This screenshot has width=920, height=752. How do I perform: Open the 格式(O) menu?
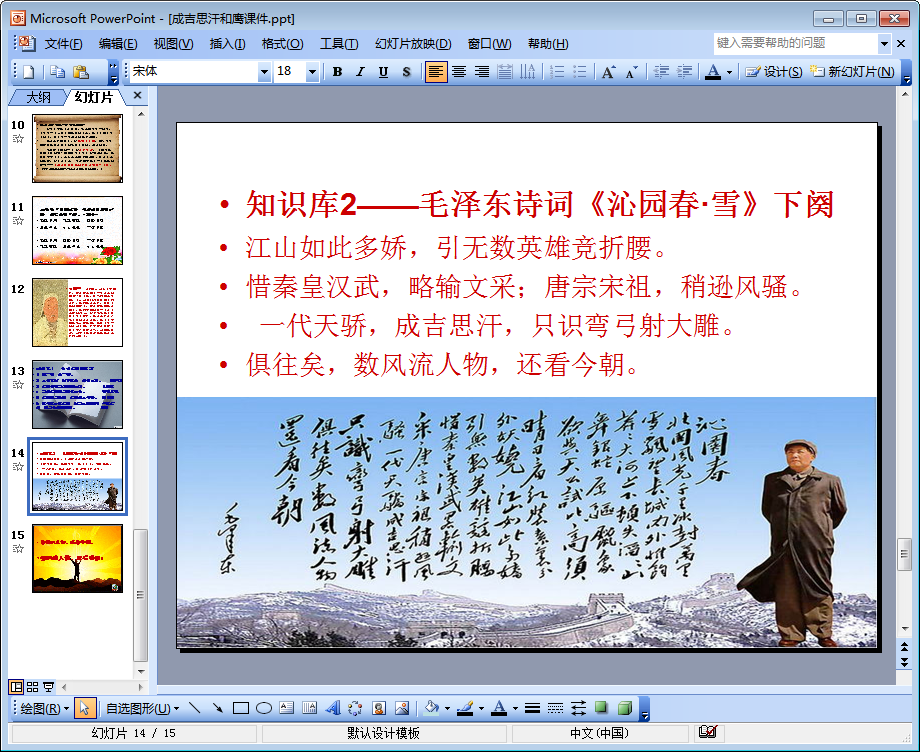282,43
